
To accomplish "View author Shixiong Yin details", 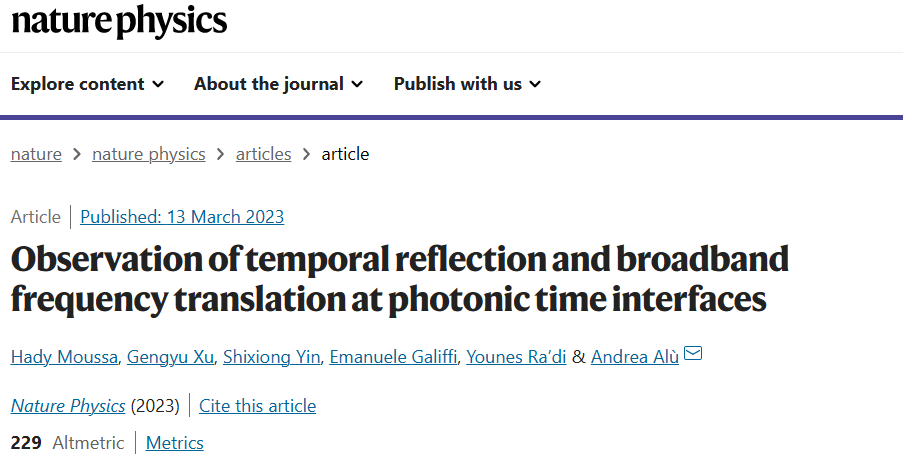I will click(271, 357).
